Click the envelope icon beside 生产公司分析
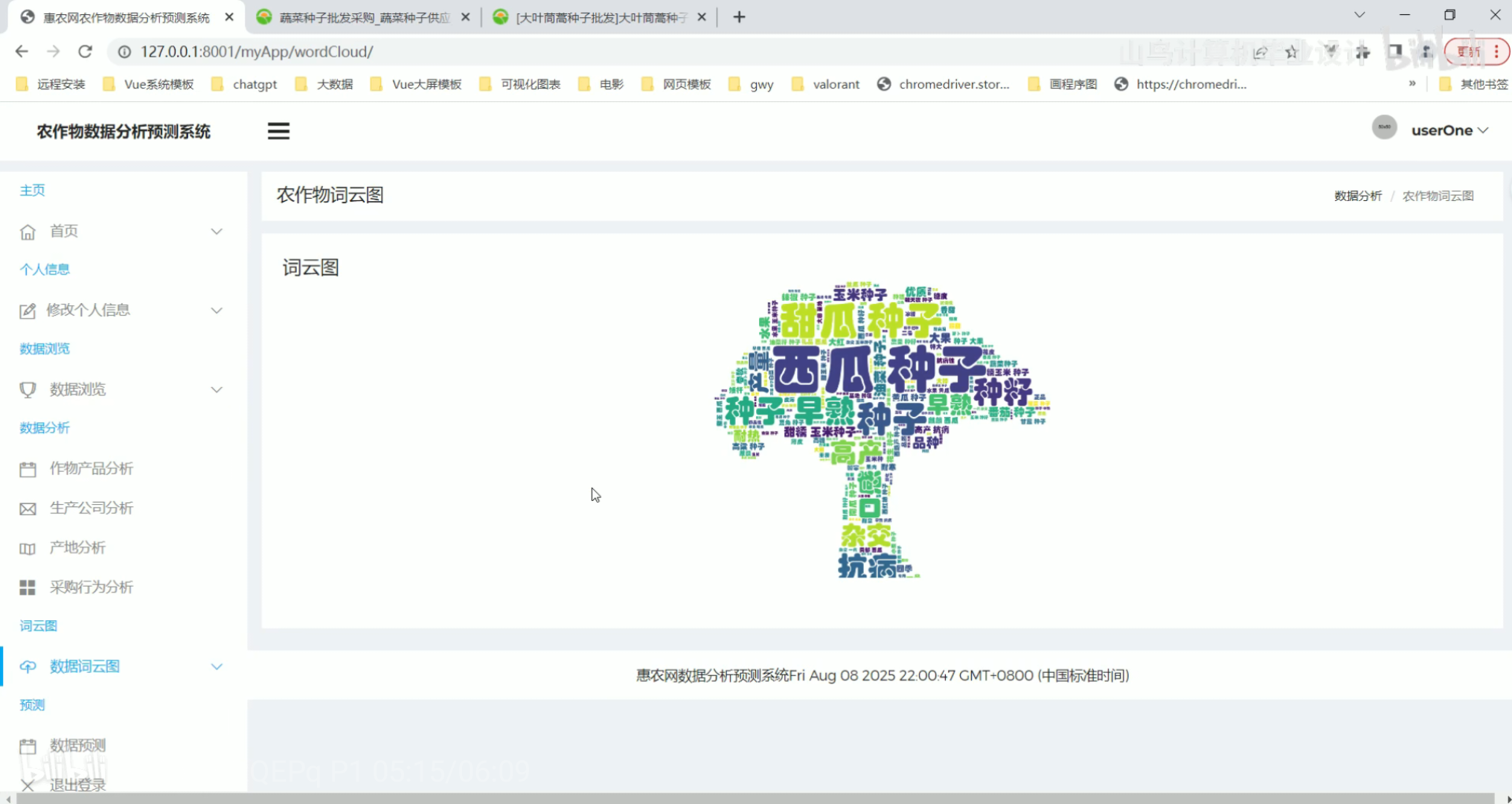Screen dimensions: 1512x804 pyautogui.click(x=28, y=509)
